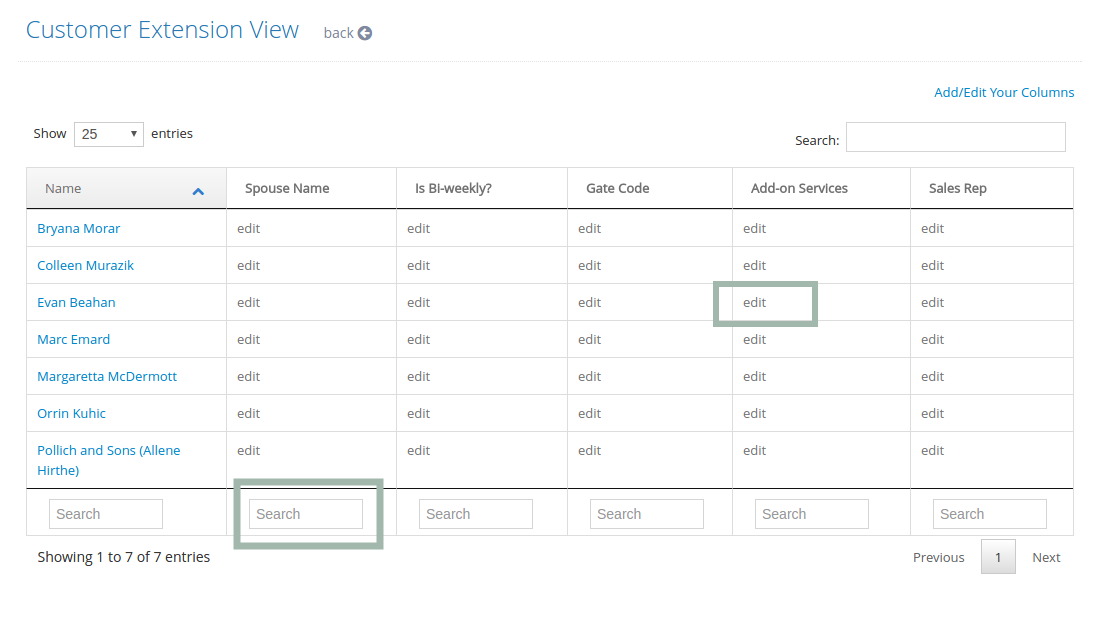Edit Sales Rep for Colleen Murazik

click(x=932, y=265)
